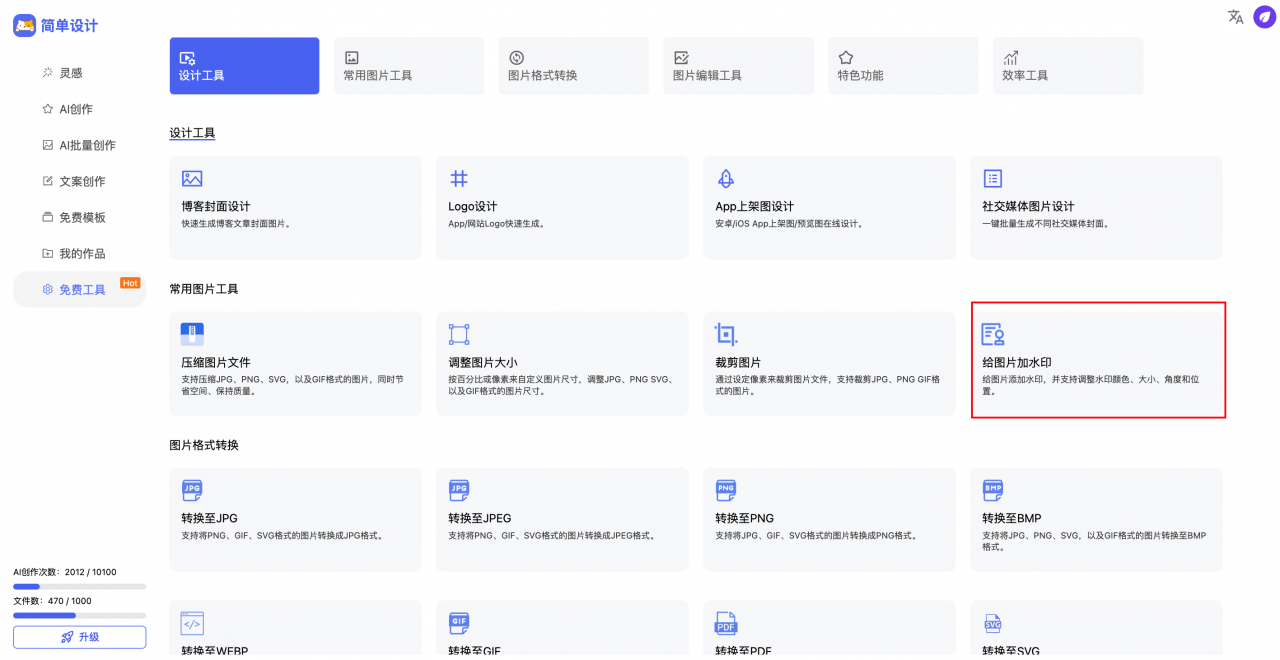Click the 文件数 usage progress bar
Viewport: 1280px width, 660px height.
point(79,615)
